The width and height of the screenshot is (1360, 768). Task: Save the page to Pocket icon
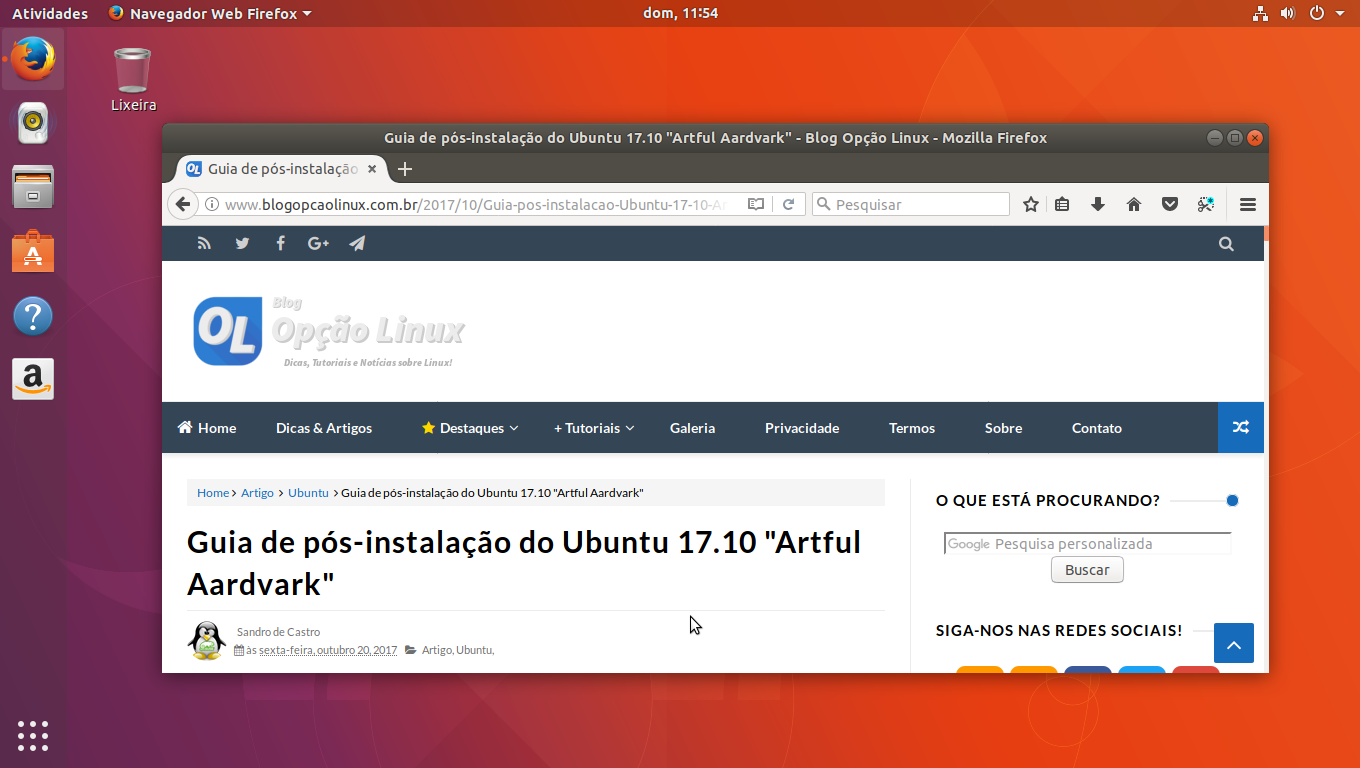pos(1170,204)
